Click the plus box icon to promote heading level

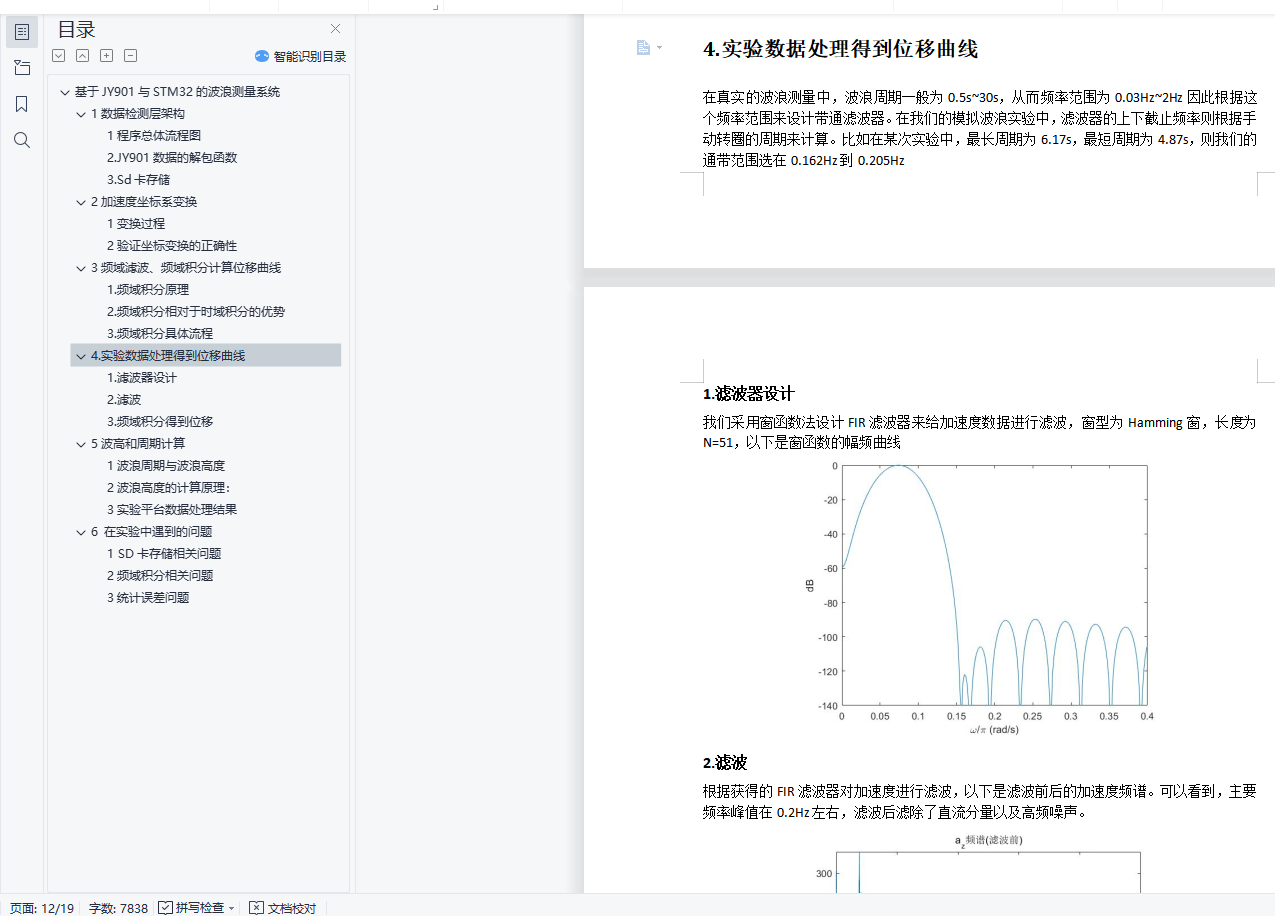point(107,56)
